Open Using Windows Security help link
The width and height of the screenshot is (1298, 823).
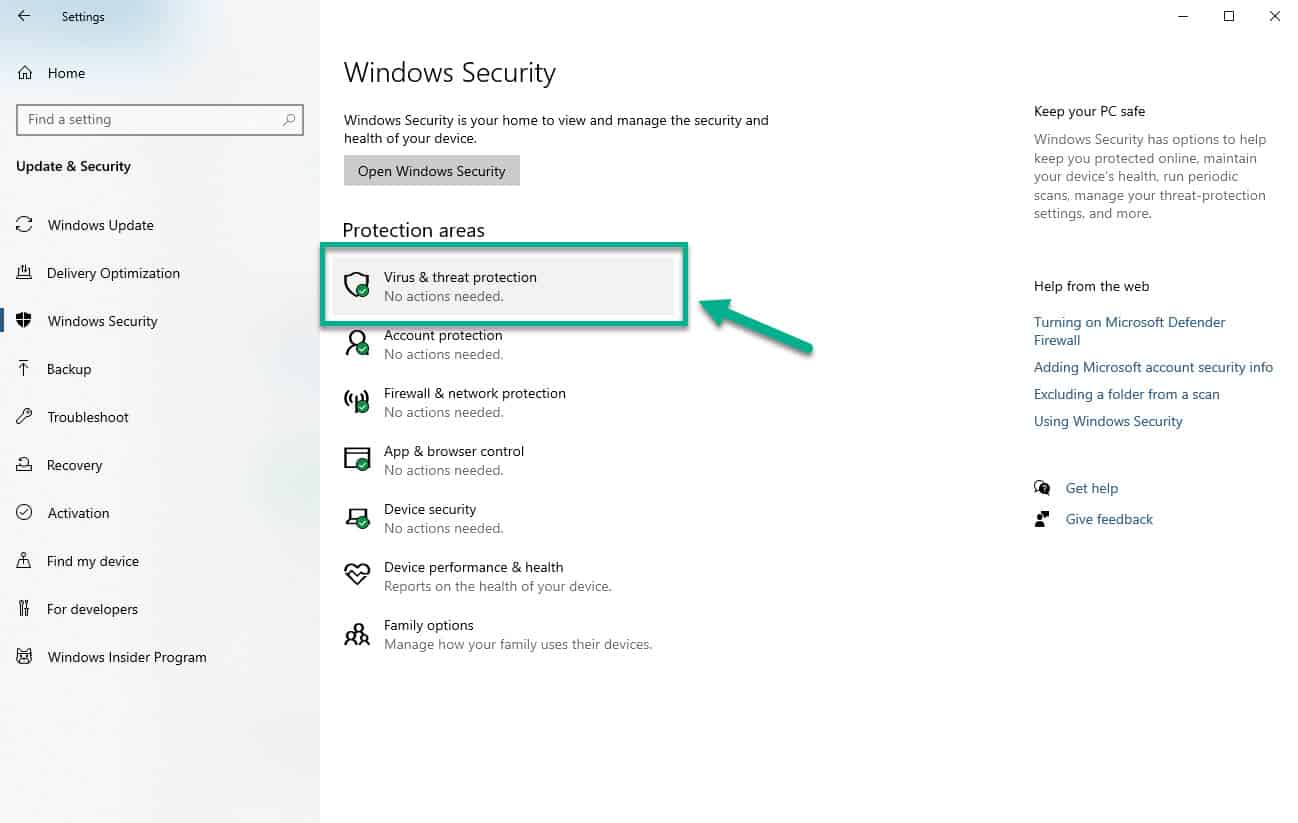pos(1108,421)
